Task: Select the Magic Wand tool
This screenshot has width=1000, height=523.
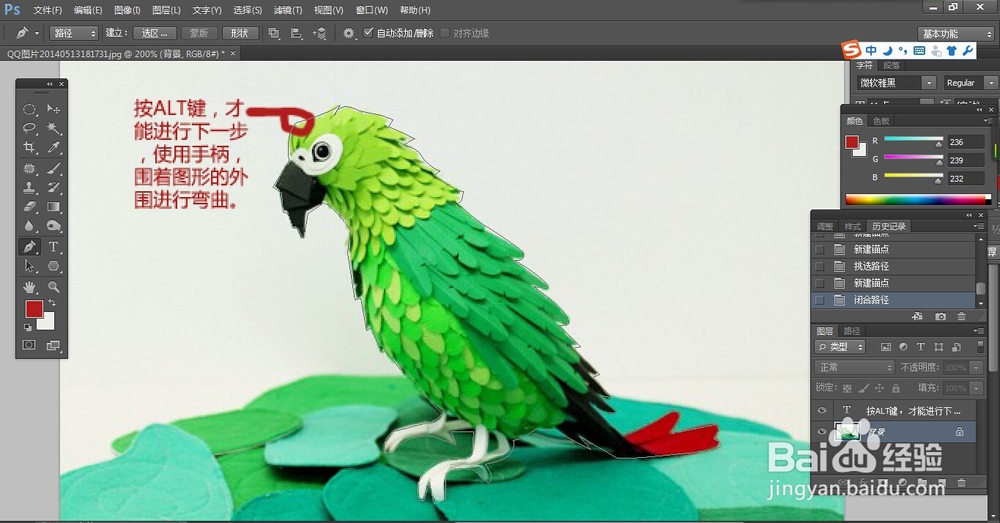Action: 54,128
